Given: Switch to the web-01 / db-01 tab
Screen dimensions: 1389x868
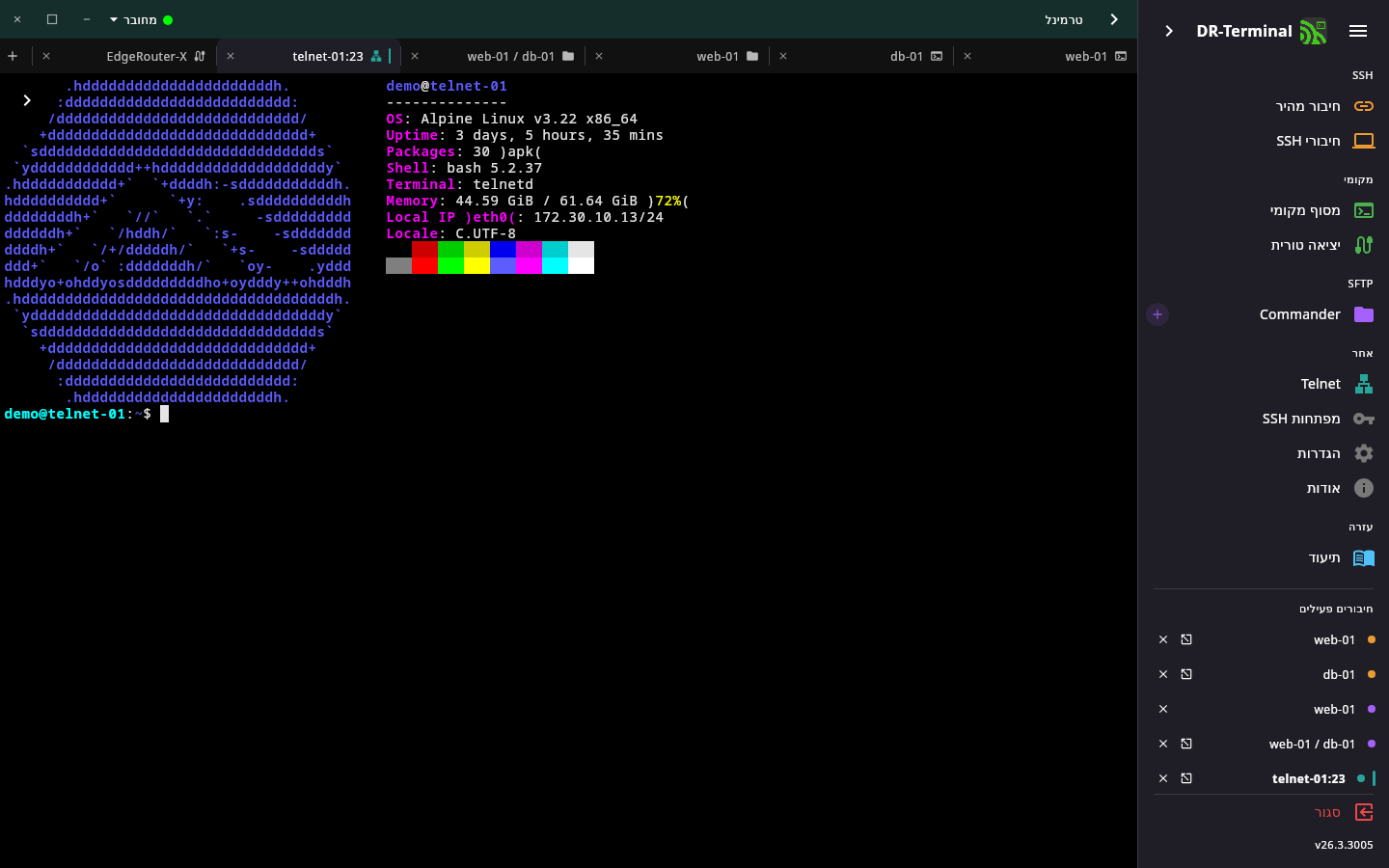Looking at the screenshot, I should click(494, 56).
